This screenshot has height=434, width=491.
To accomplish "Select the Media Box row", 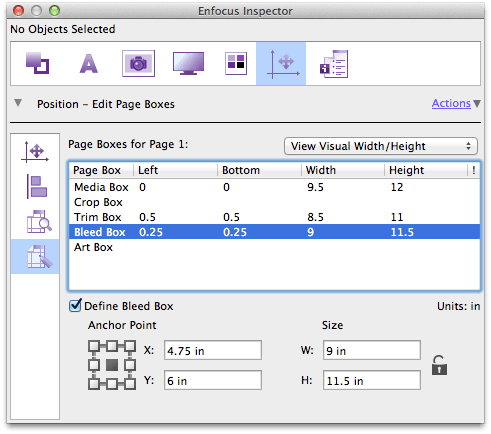I will point(274,187).
